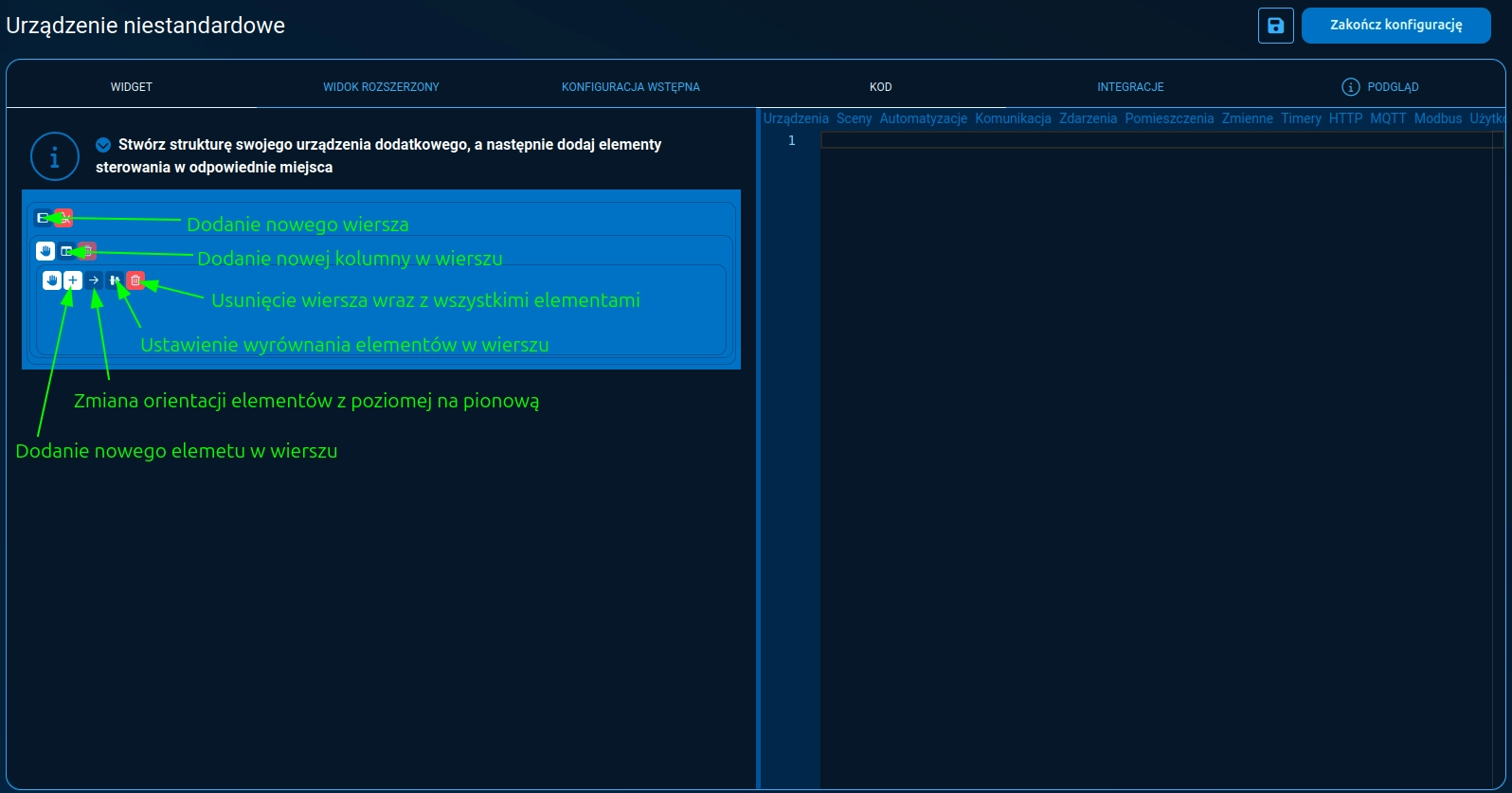
Task: Click the right-arrow orientation icon
Action: click(94, 280)
